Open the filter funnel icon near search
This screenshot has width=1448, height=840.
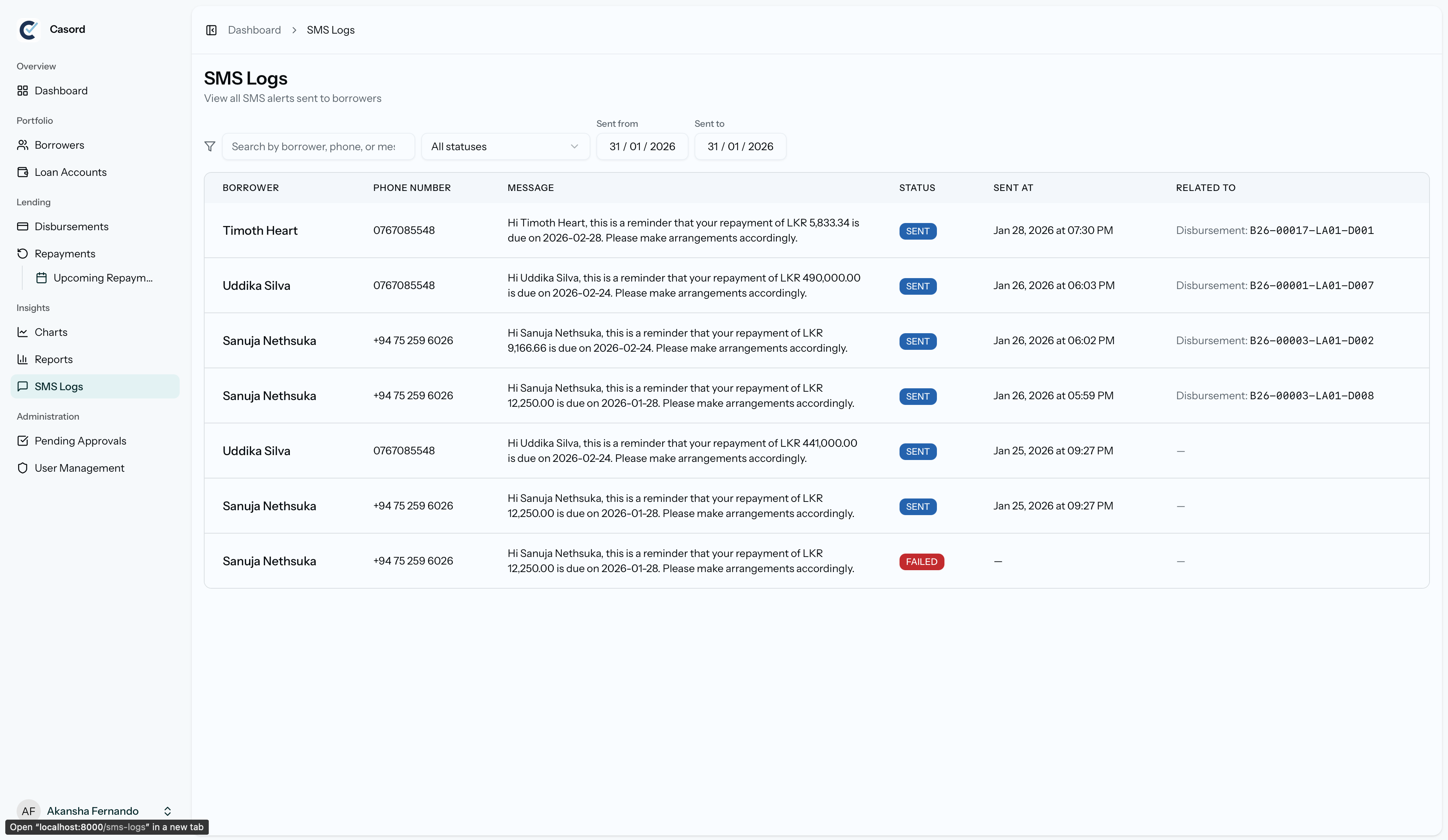click(x=209, y=146)
